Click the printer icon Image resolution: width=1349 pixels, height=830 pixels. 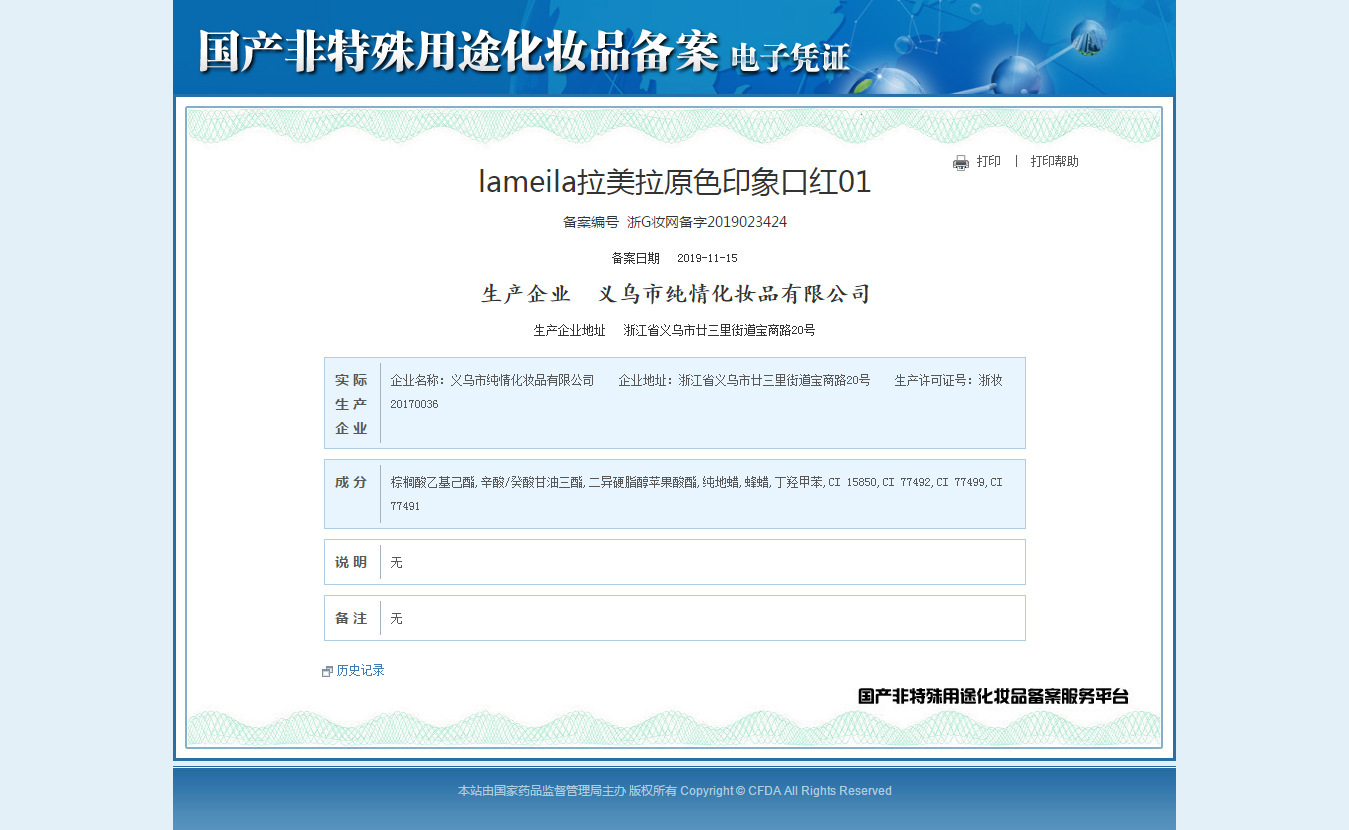[961, 162]
